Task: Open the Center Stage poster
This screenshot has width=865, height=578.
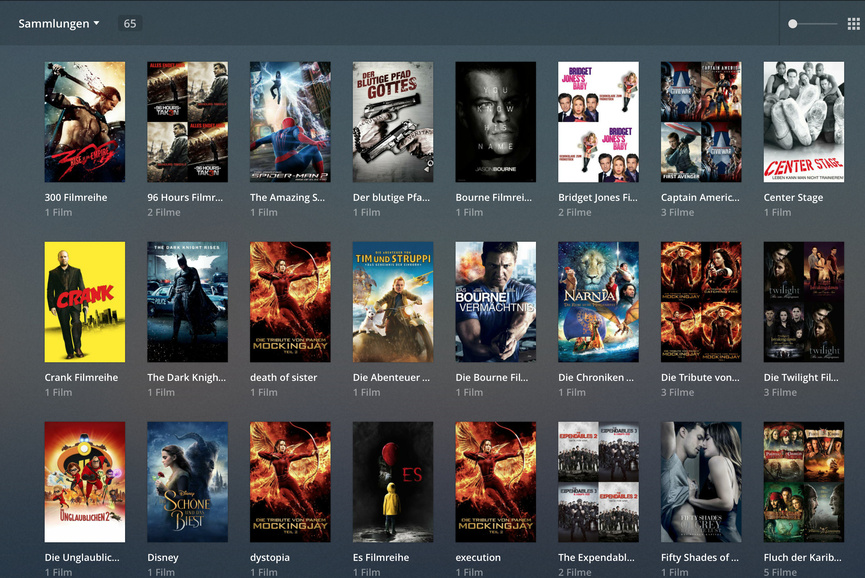Action: (804, 122)
